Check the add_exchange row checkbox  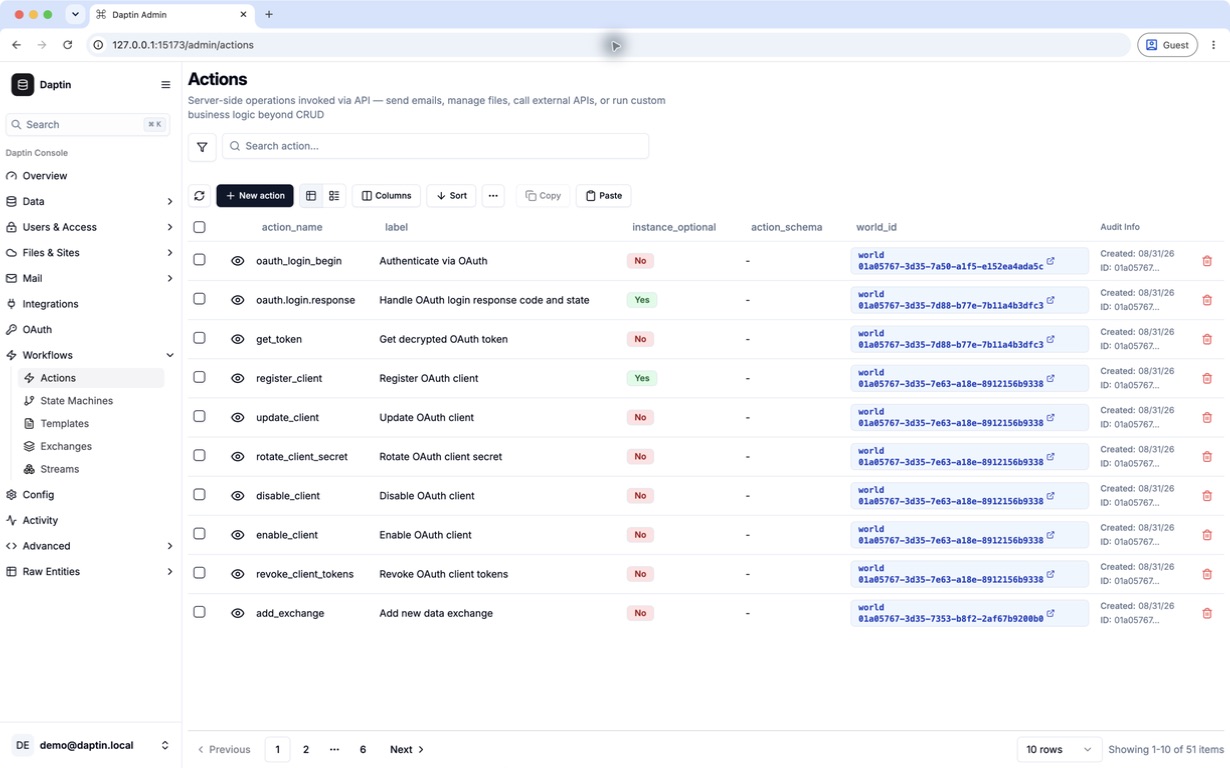pos(199,612)
